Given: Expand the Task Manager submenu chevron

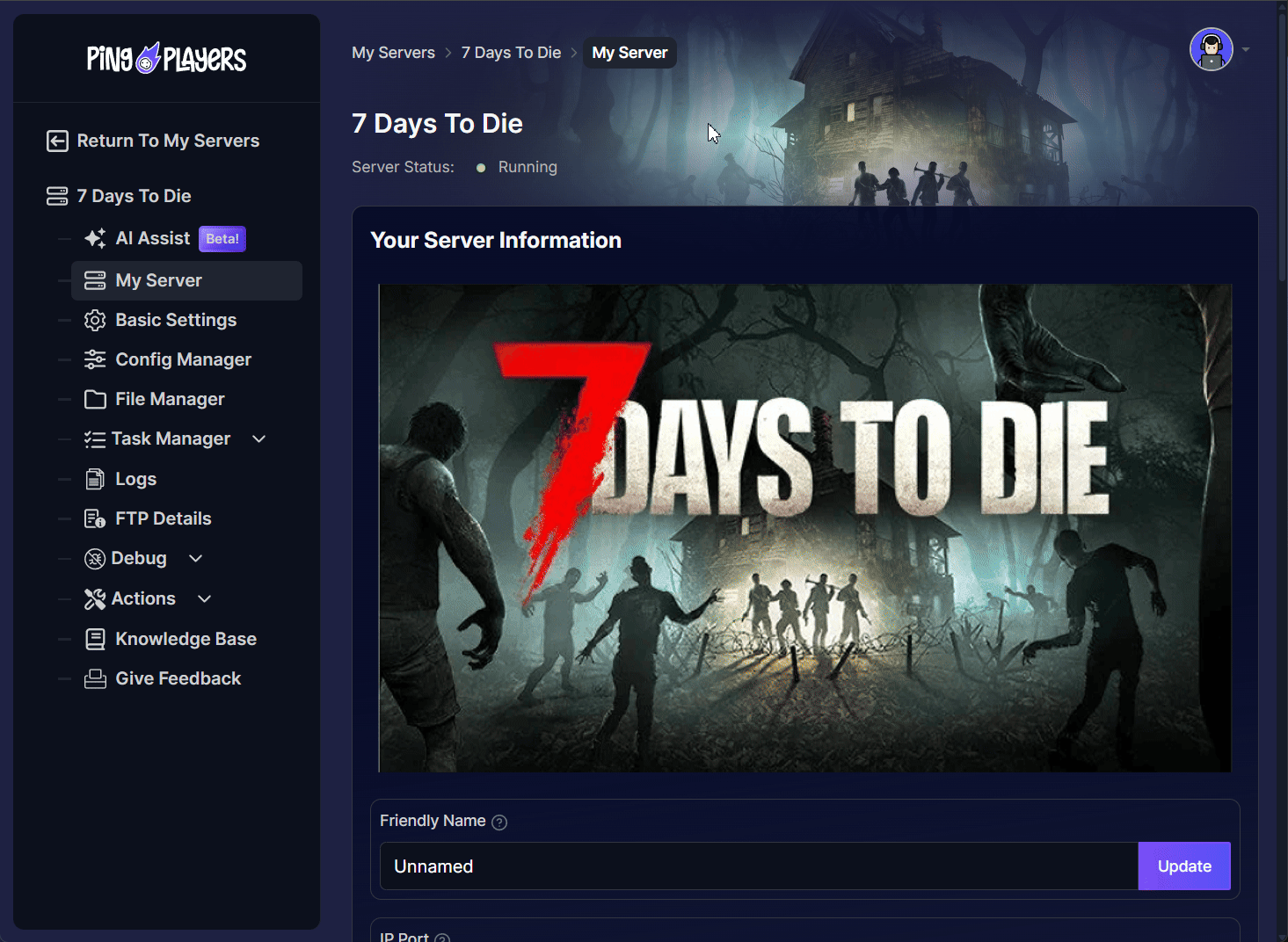Looking at the screenshot, I should tap(258, 438).
